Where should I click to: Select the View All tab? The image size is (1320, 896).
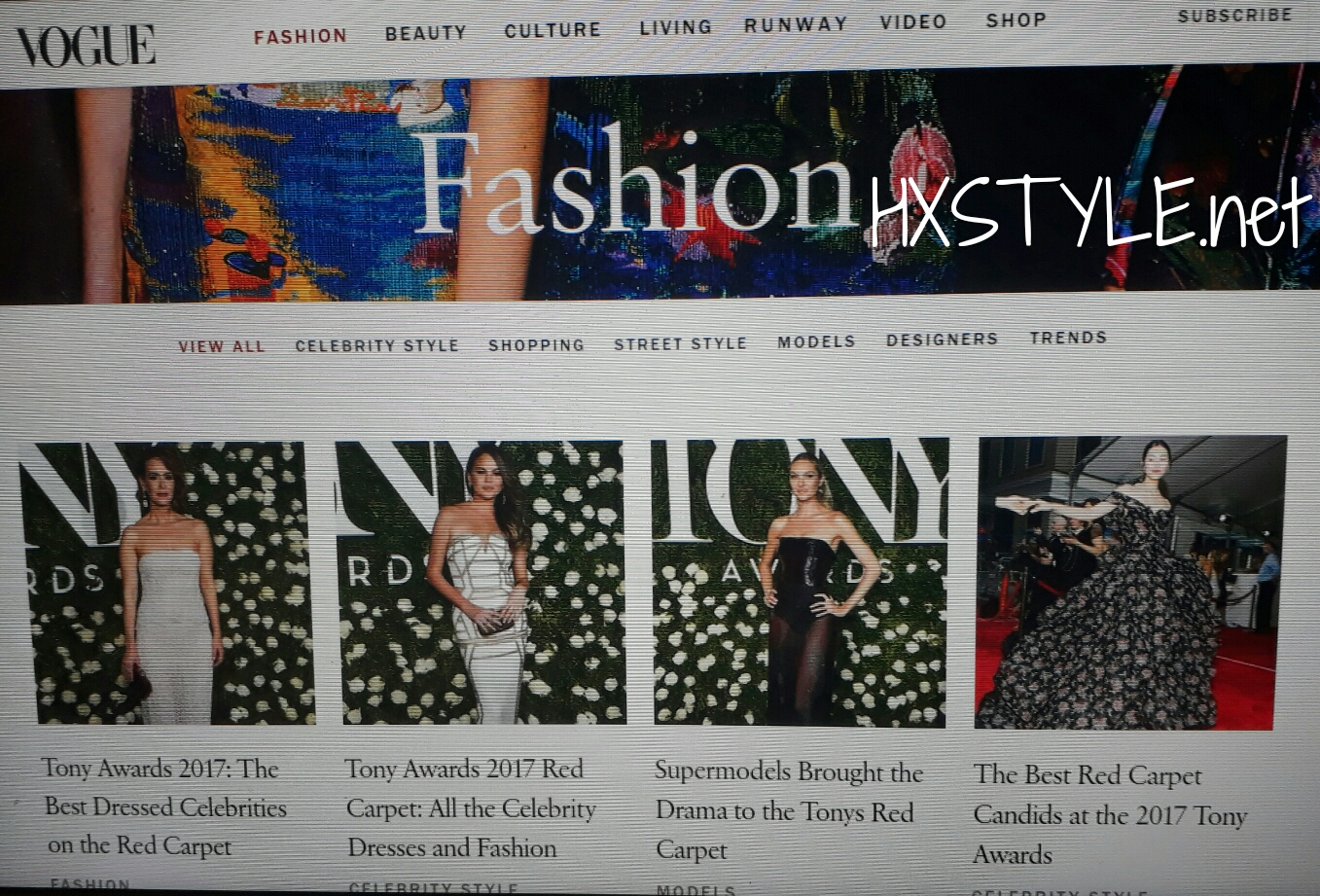(x=221, y=346)
